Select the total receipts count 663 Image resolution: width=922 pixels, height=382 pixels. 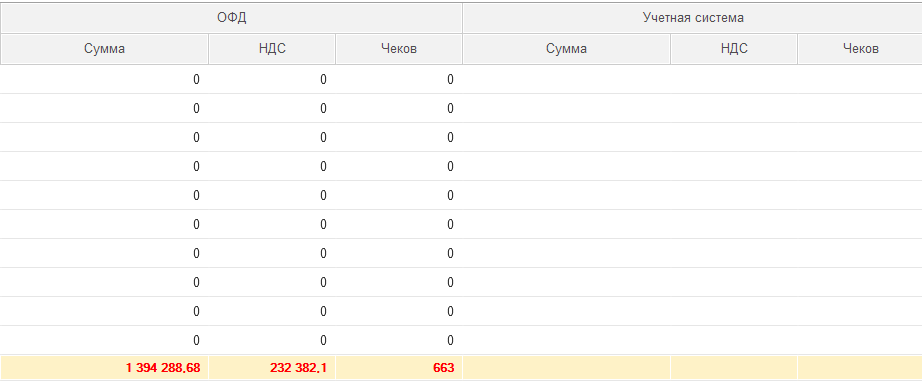pos(445,368)
